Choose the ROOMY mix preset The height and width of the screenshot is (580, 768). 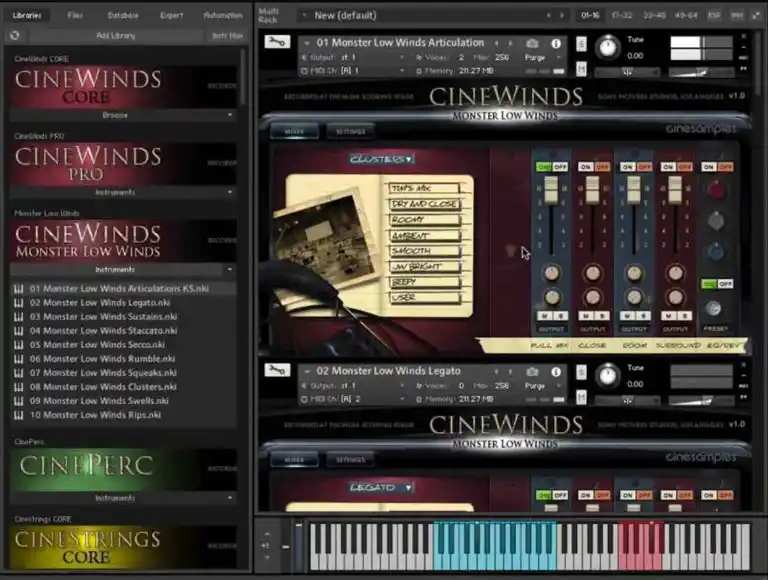point(424,219)
